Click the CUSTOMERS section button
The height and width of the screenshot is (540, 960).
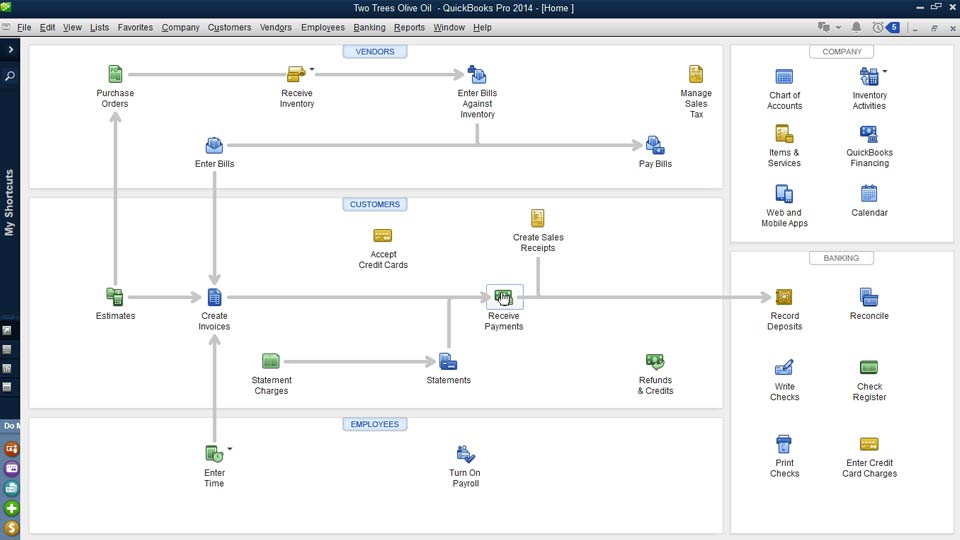coord(375,204)
